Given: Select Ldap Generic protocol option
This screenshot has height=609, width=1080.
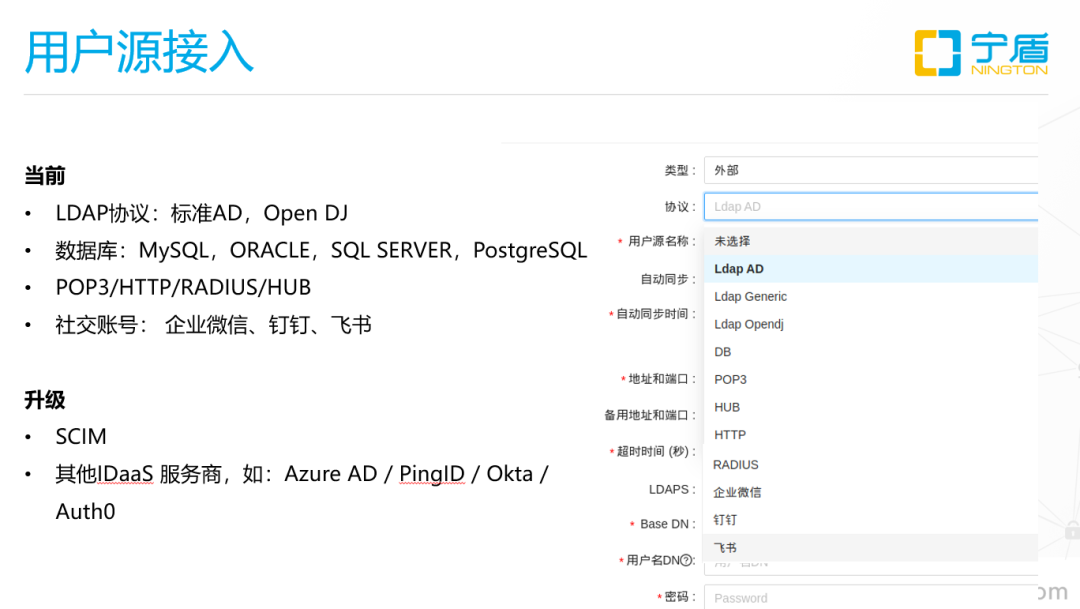Looking at the screenshot, I should (x=871, y=296).
